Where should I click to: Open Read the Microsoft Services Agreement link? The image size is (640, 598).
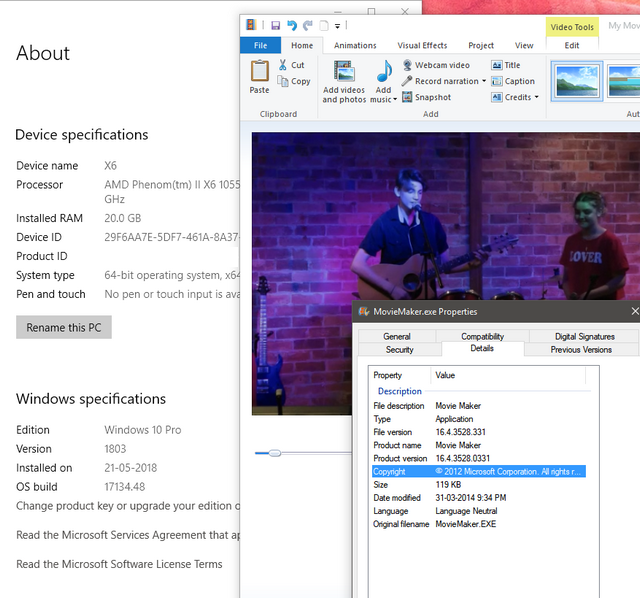point(128,535)
